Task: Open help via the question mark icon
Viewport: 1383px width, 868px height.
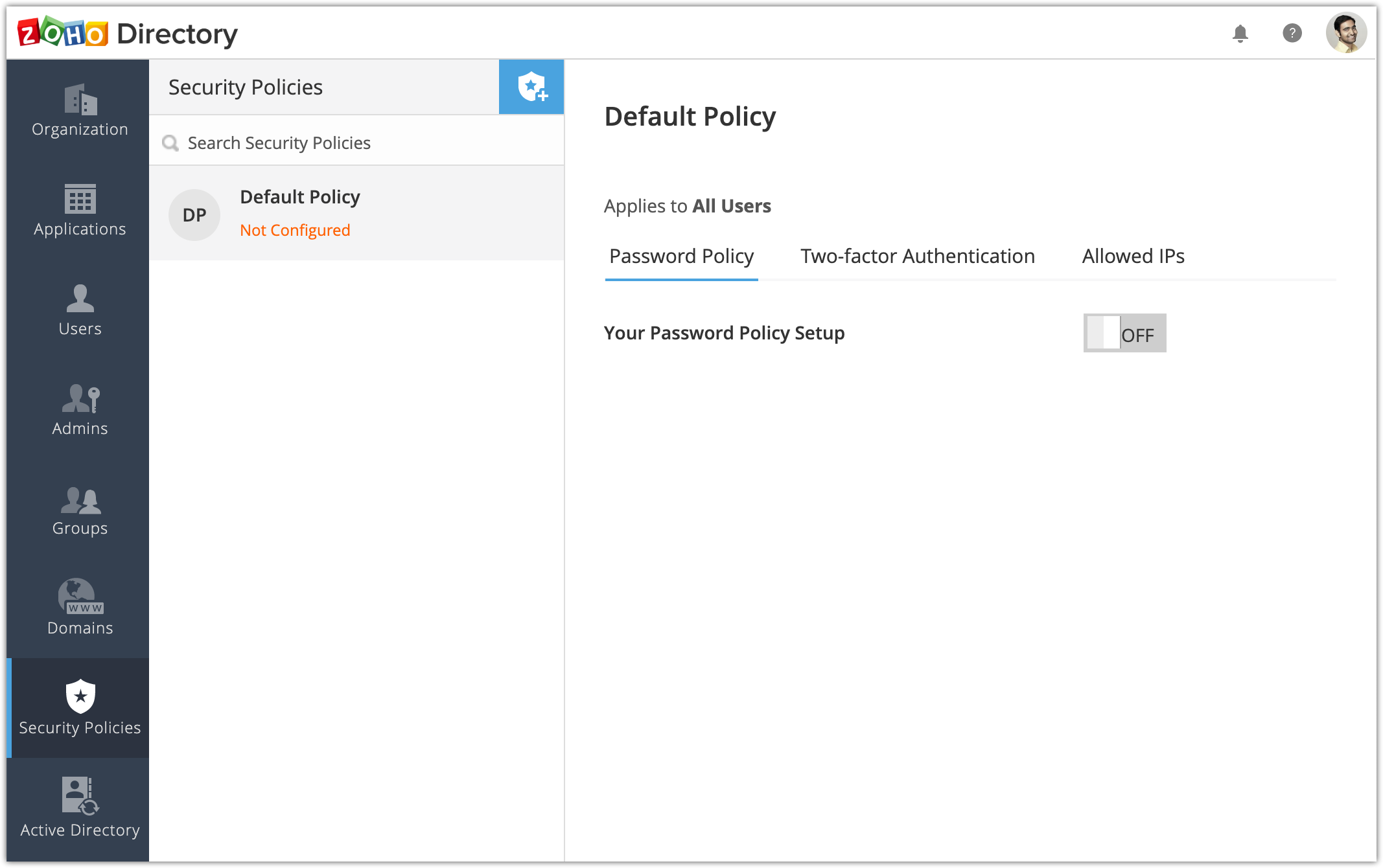Action: tap(1292, 33)
